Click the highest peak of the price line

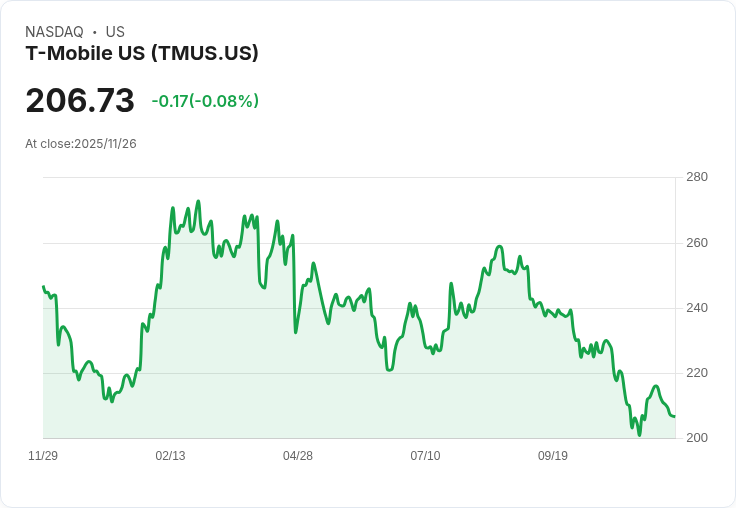198,201
